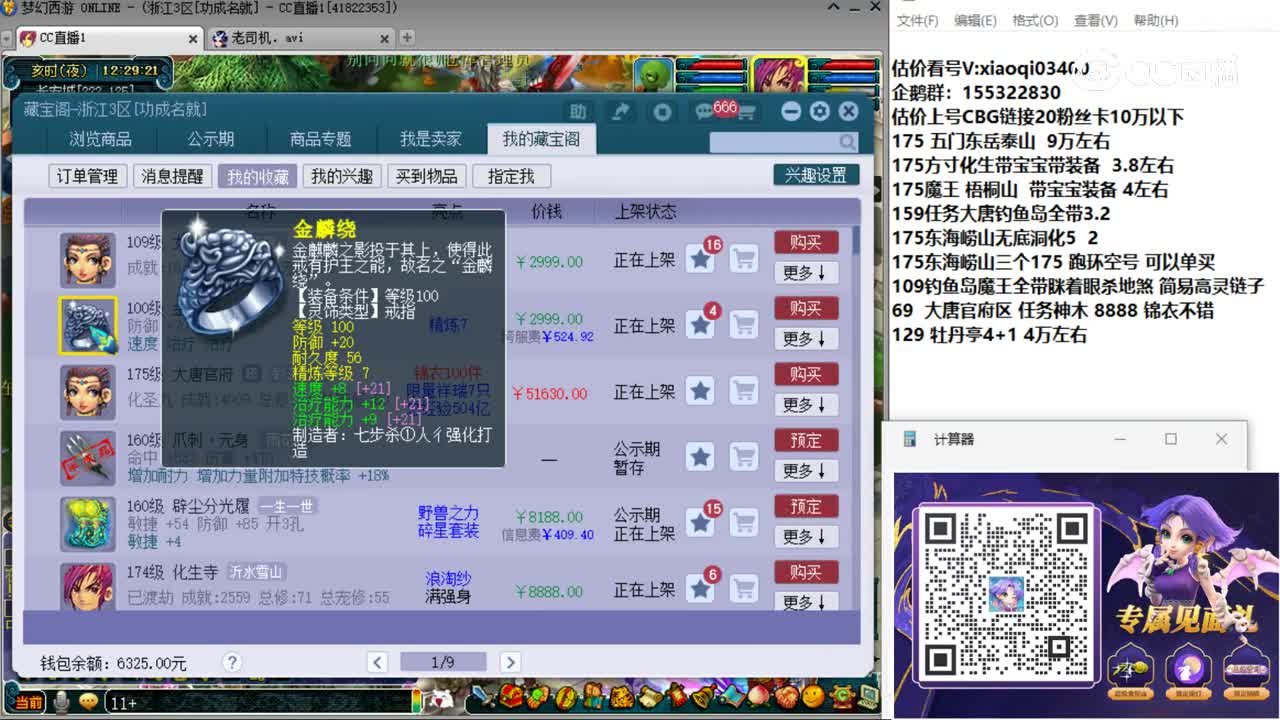Add the ring item to cart
Viewport: 1280px width, 720px height.
click(743, 325)
